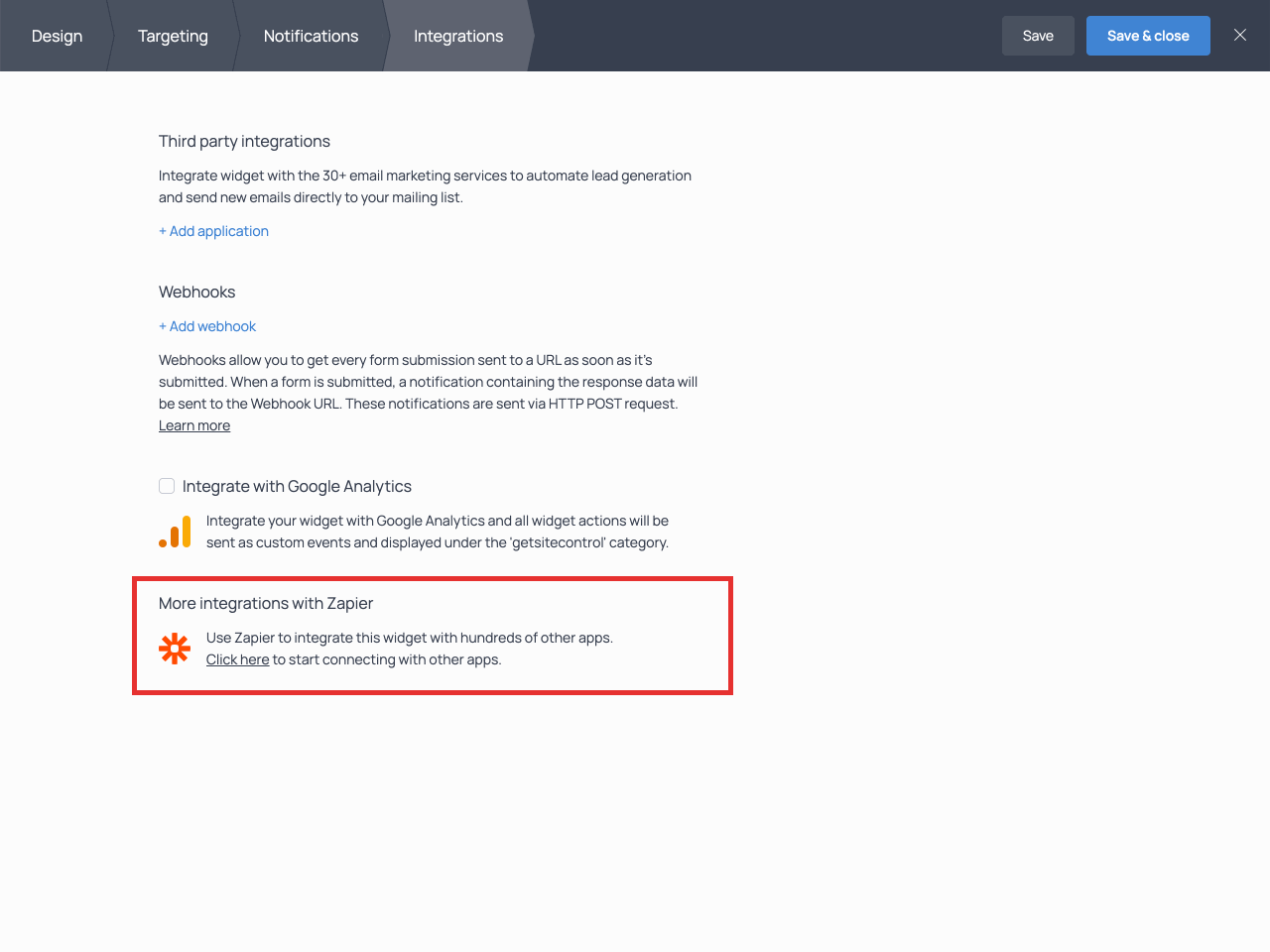Screen dimensions: 1270x952
Task: Enable the Google Analytics integration checkbox
Action: click(x=167, y=486)
